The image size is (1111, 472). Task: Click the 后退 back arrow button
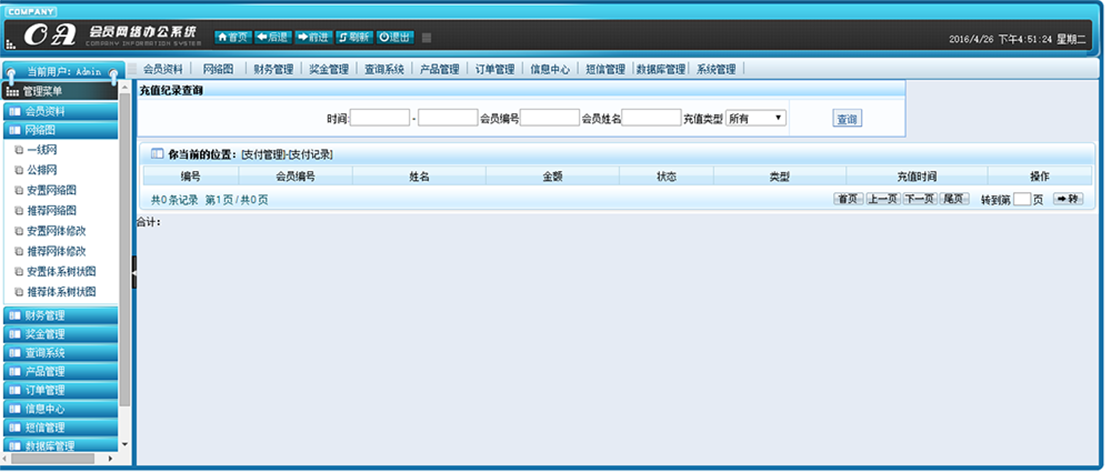tap(273, 37)
